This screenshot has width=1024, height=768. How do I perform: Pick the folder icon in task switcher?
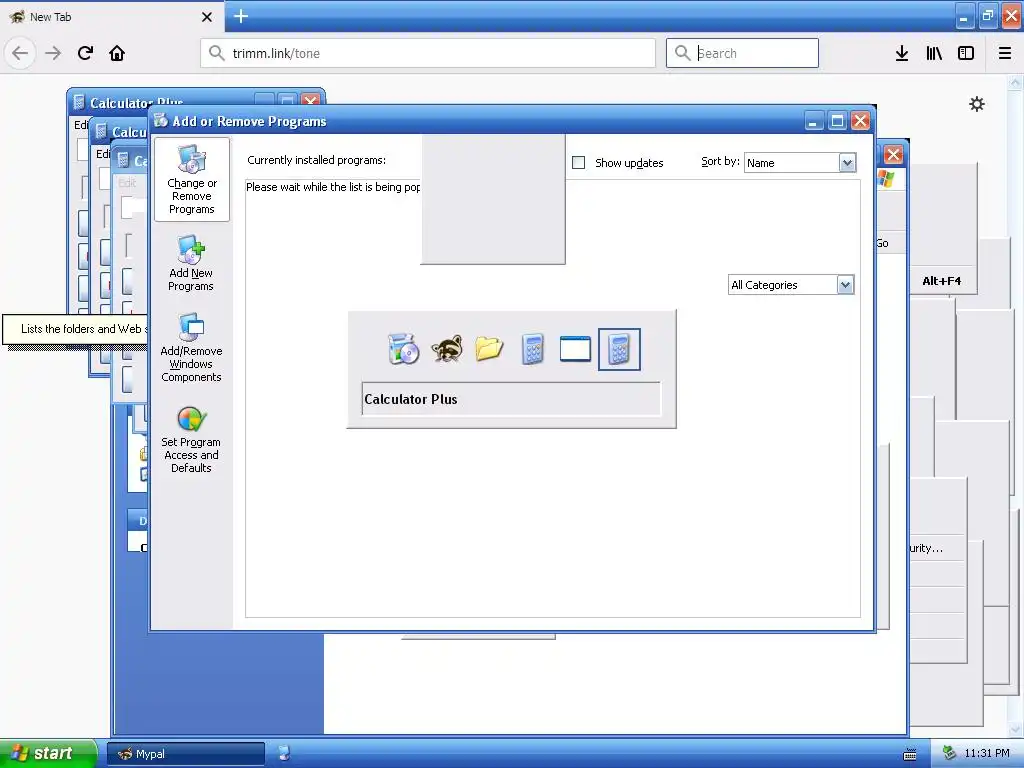click(489, 349)
